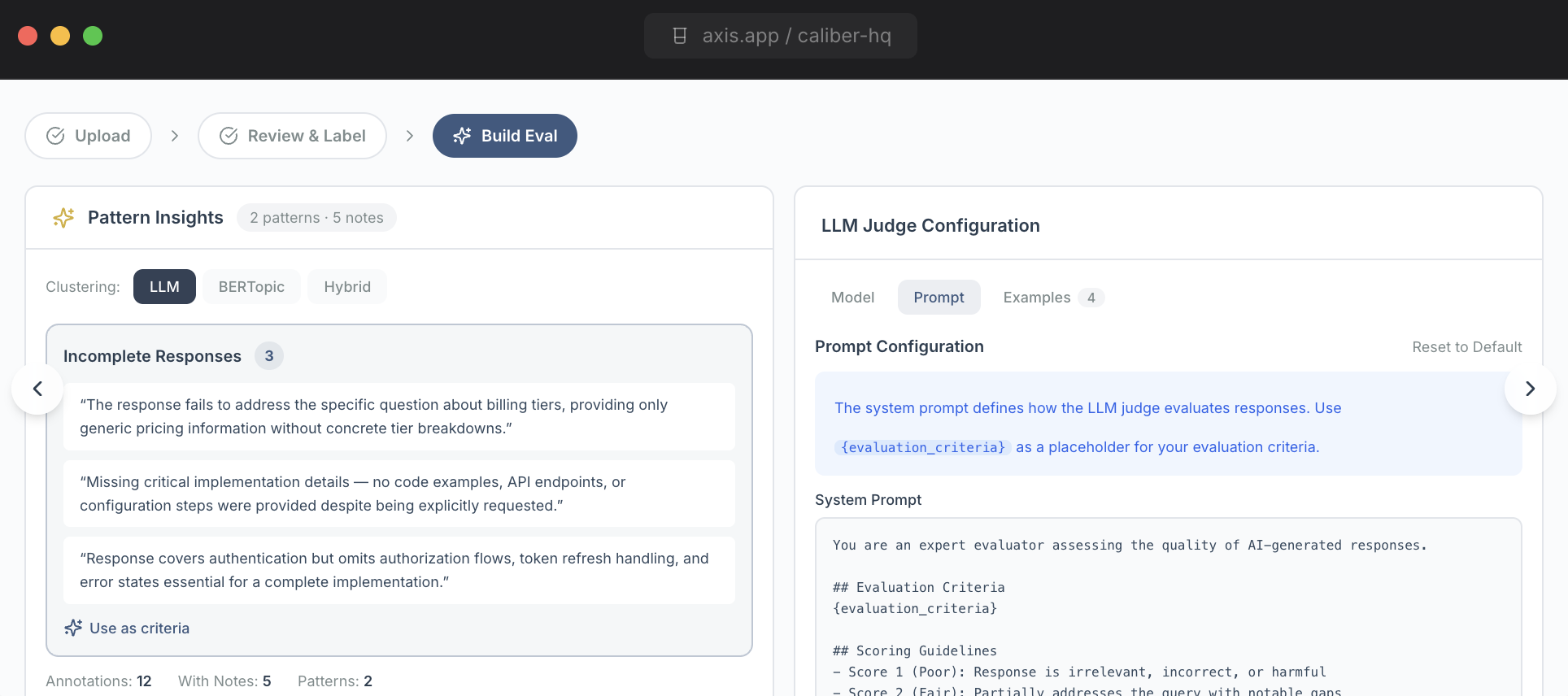Open the Build Eval step

click(x=505, y=136)
